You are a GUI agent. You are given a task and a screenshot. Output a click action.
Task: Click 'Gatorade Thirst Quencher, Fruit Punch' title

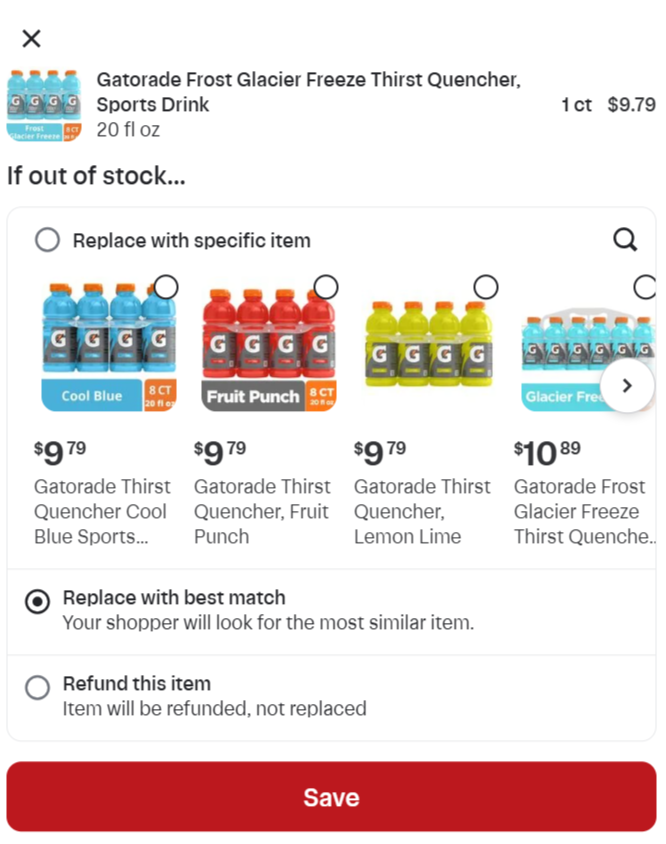tap(262, 511)
